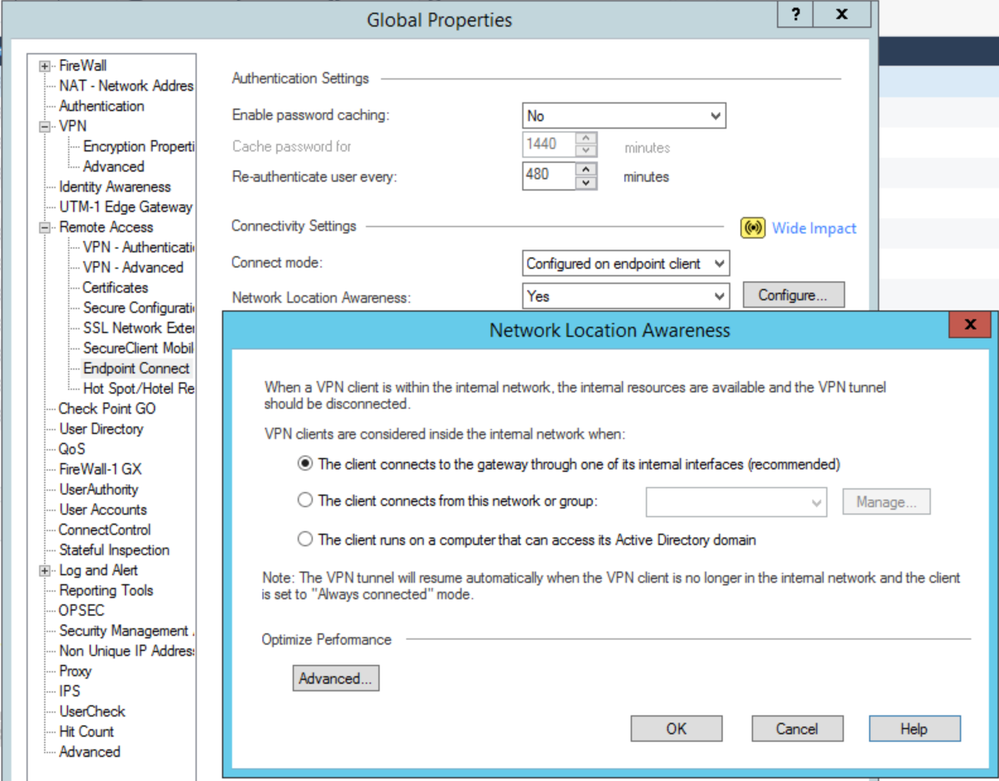Open Stateful Inspection tree item

click(114, 550)
